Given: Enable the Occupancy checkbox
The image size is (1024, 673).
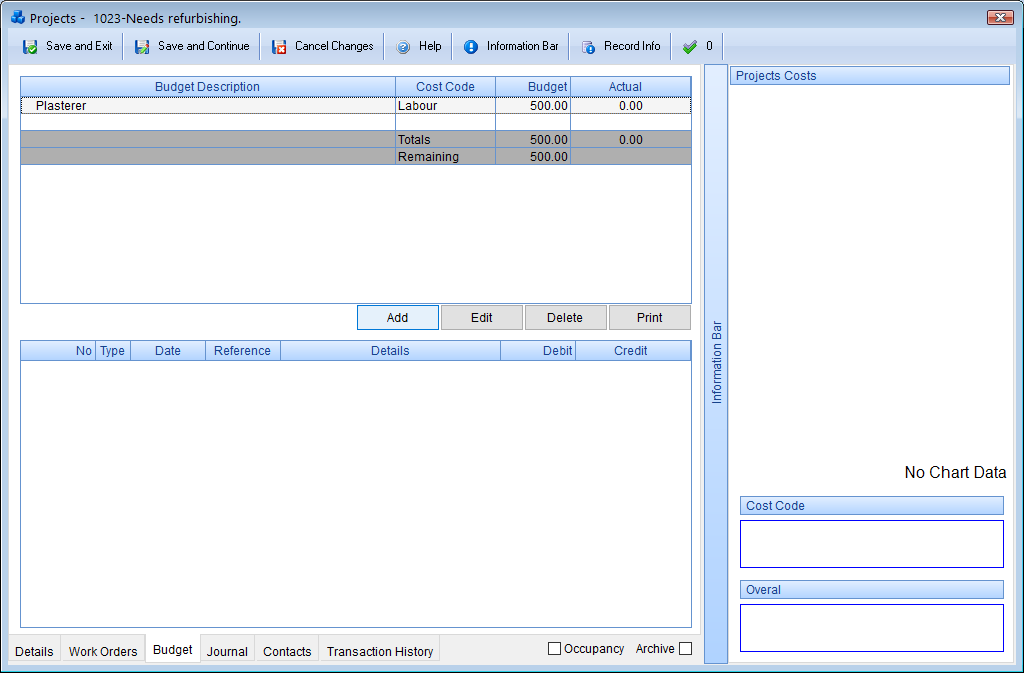Looking at the screenshot, I should click(x=554, y=648).
